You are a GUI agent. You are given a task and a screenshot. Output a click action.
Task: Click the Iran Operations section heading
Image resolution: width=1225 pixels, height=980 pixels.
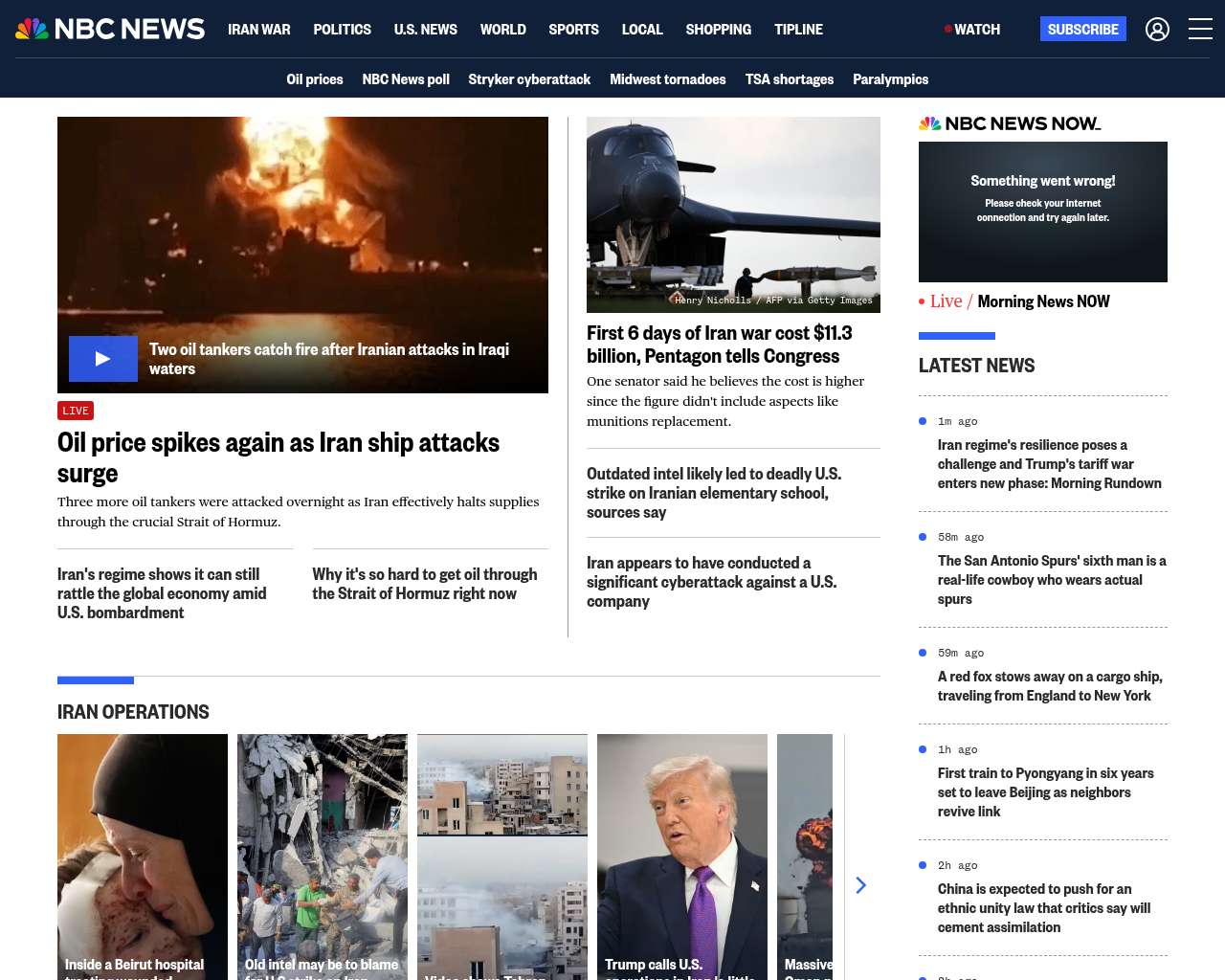[133, 712]
